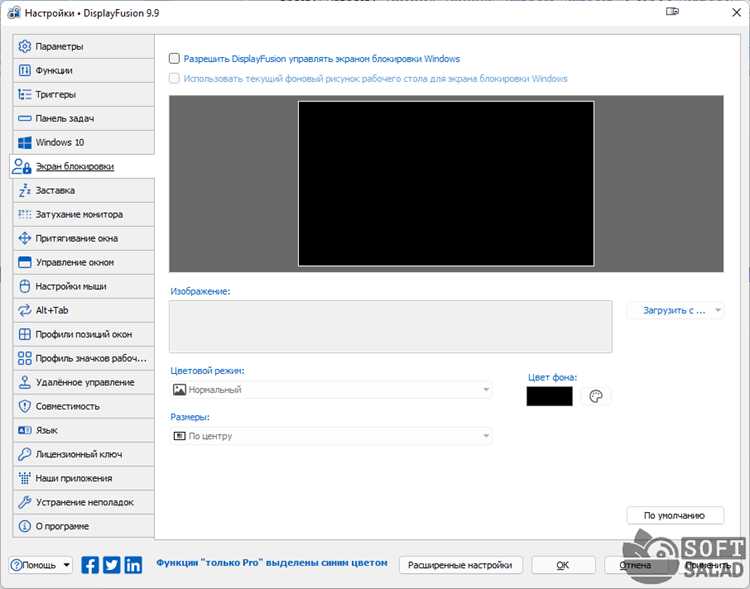Enable DisplayFusion lock screen management checkbox
The height and width of the screenshot is (589, 750).
[174, 58]
